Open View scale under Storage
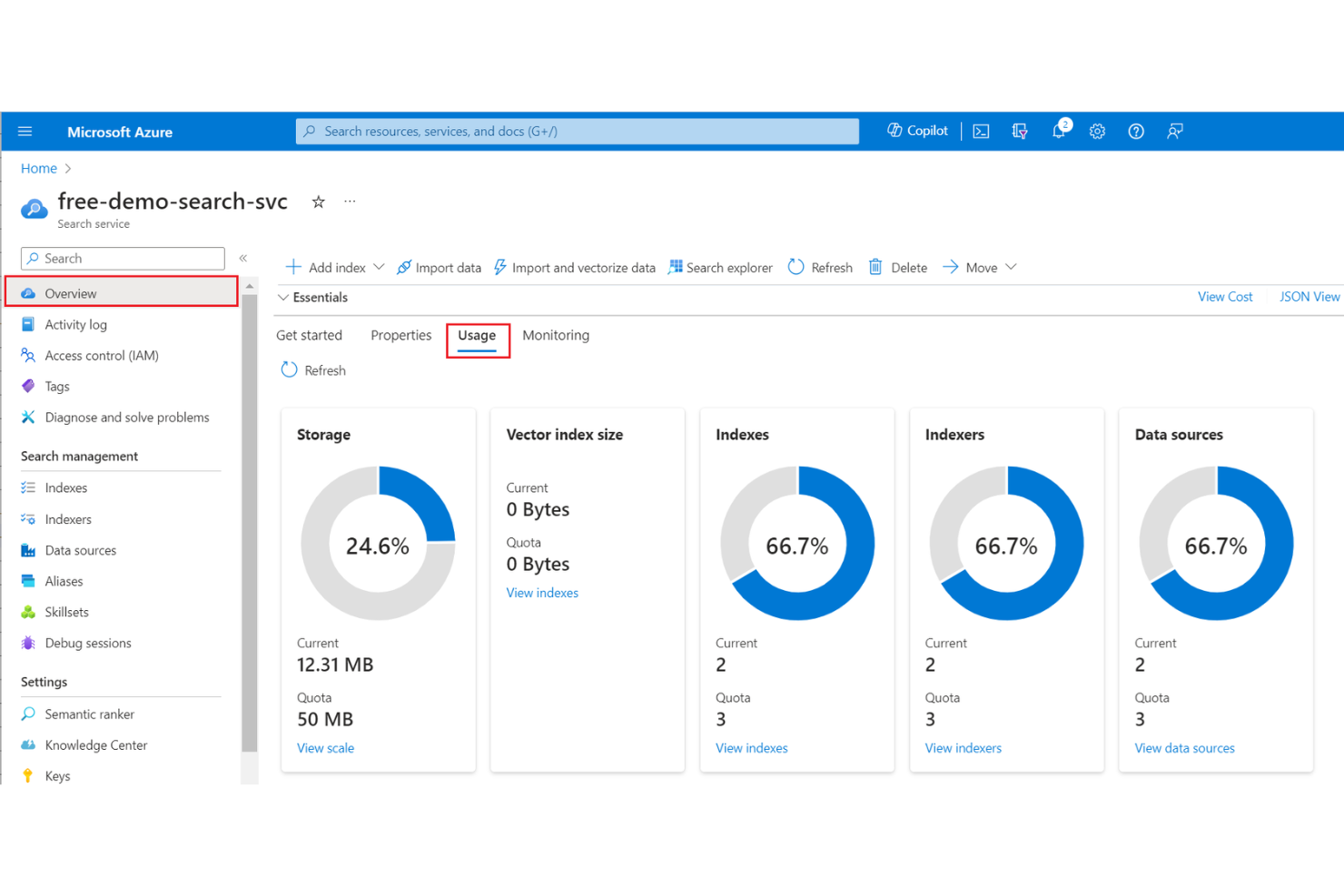Screen dimensions: 1344x896 click(325, 747)
